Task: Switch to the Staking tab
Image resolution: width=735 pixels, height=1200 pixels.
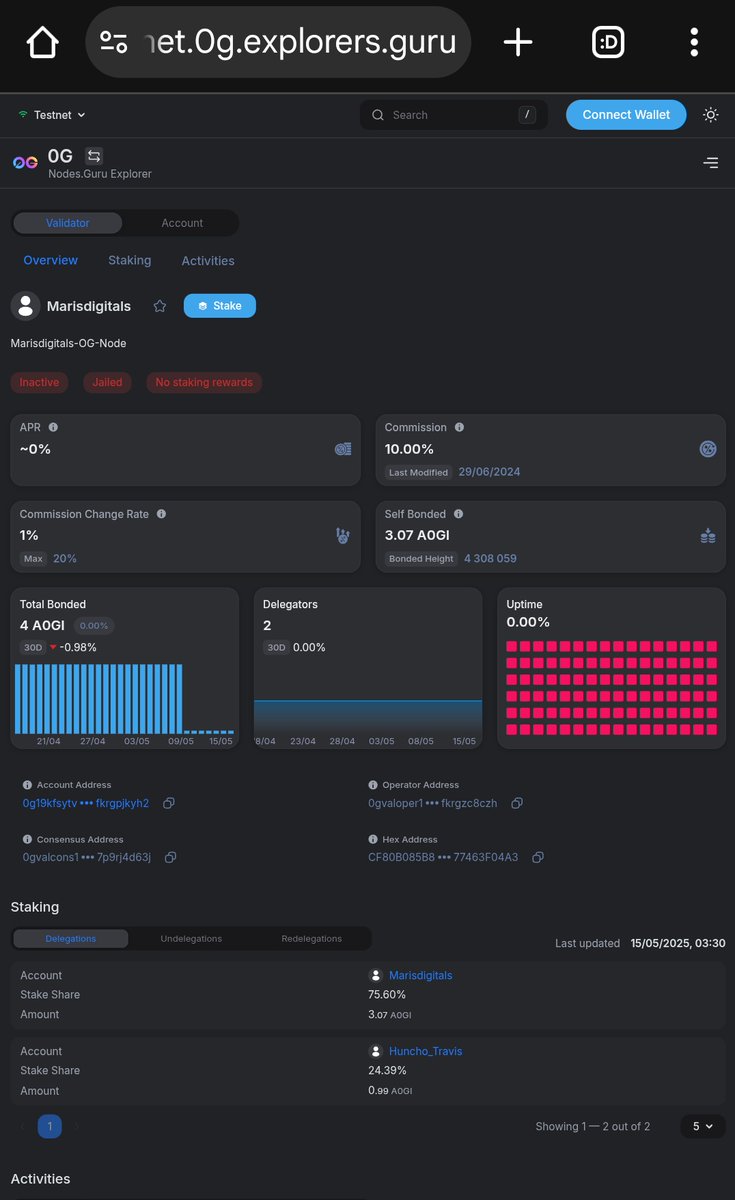Action: [x=130, y=260]
